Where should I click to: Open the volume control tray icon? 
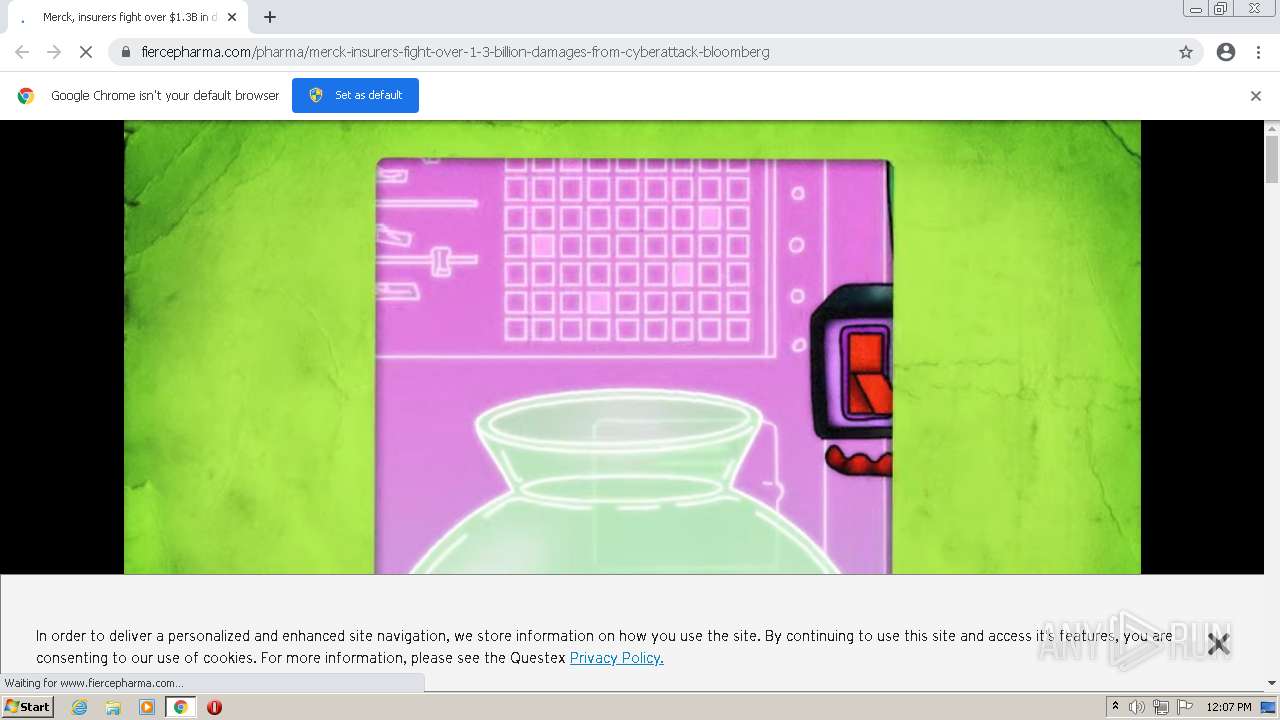click(1137, 707)
